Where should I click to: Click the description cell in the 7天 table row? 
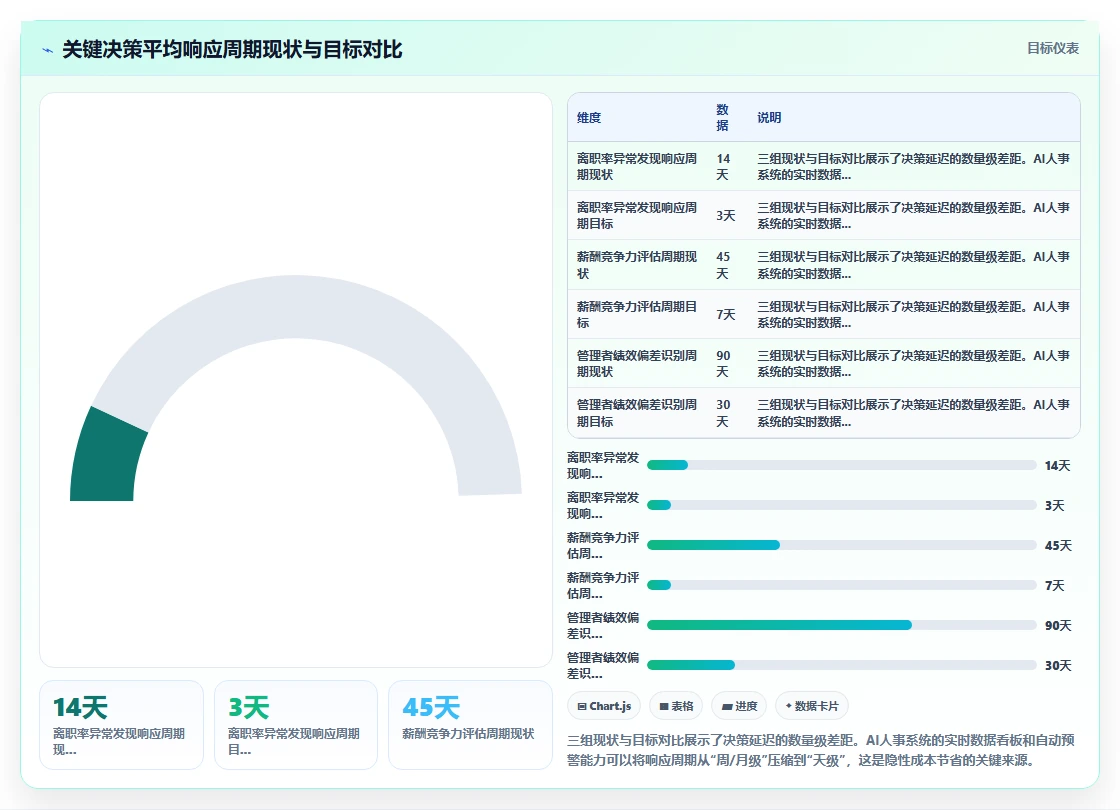914,315
